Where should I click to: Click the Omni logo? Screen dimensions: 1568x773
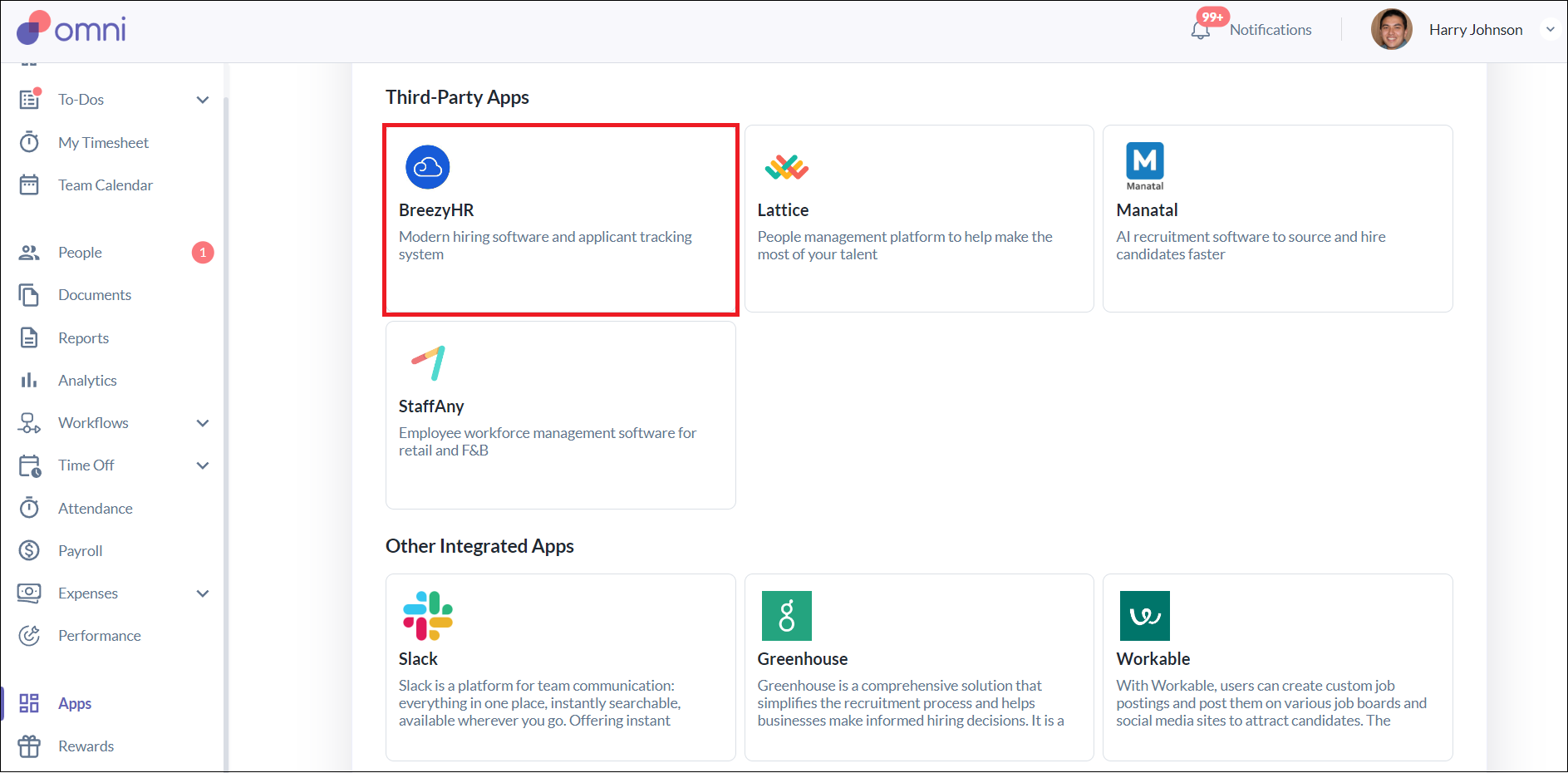[71, 29]
